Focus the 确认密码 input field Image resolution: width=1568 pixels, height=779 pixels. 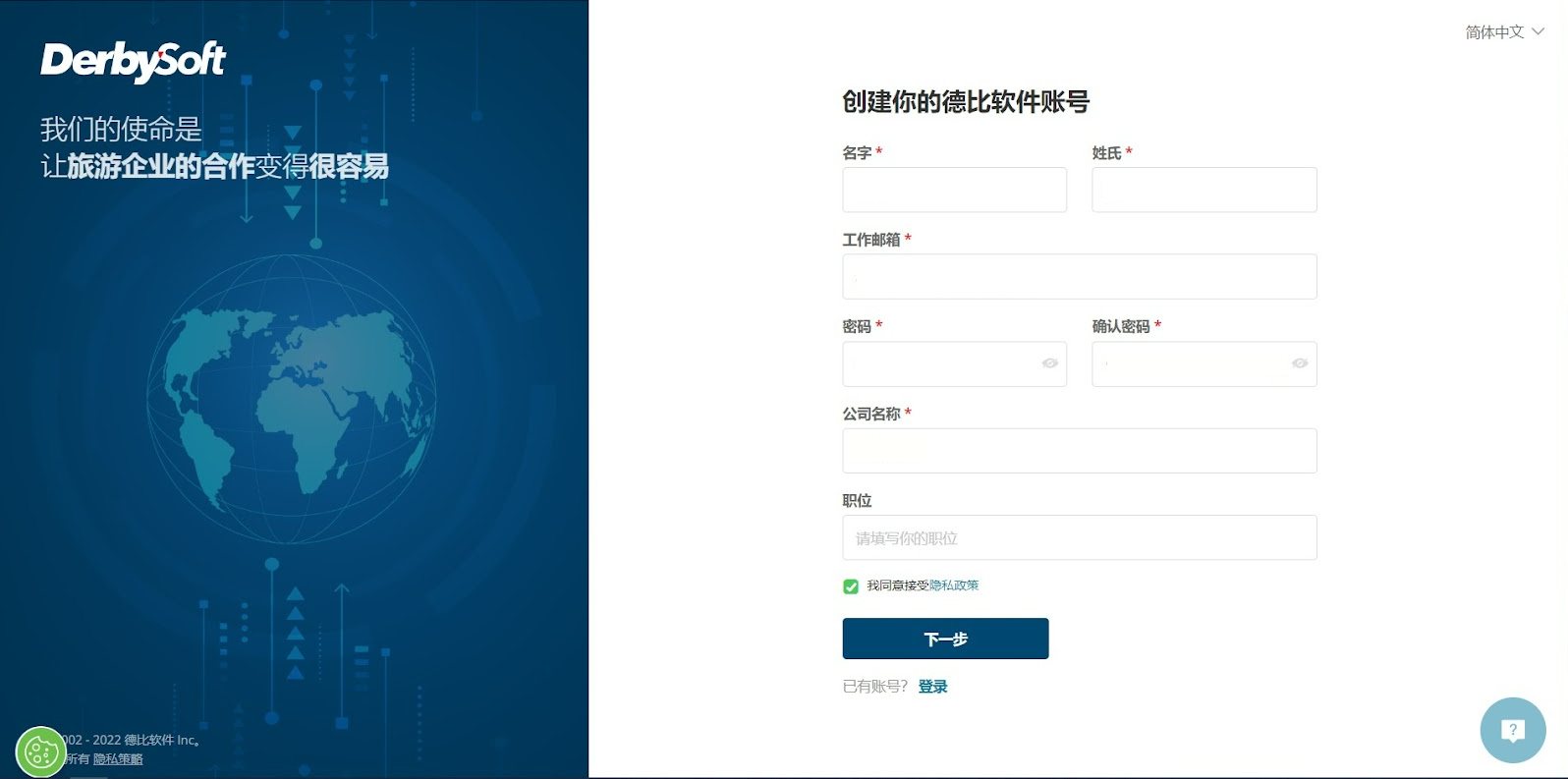1204,363
